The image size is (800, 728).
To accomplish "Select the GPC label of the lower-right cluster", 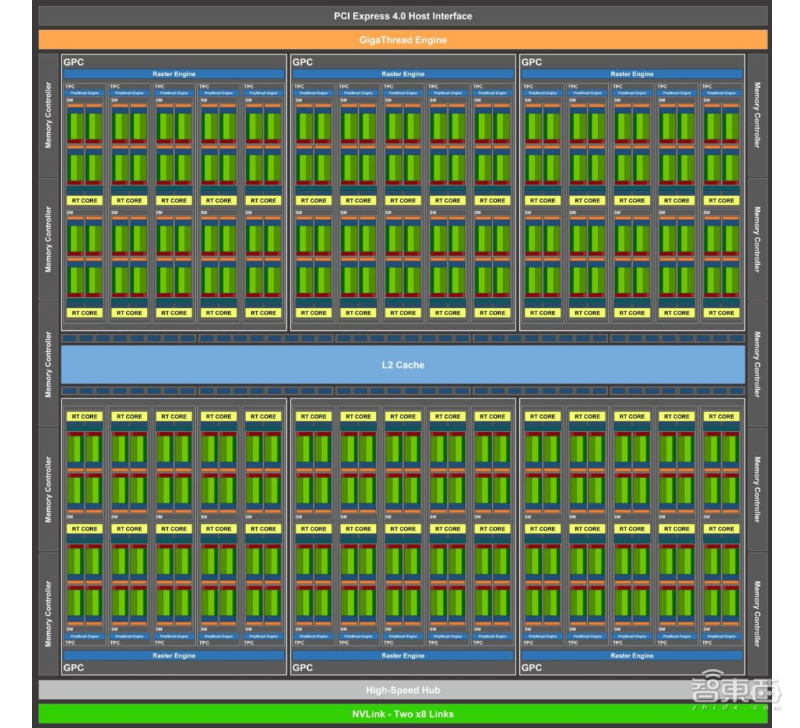I will tap(532, 667).
